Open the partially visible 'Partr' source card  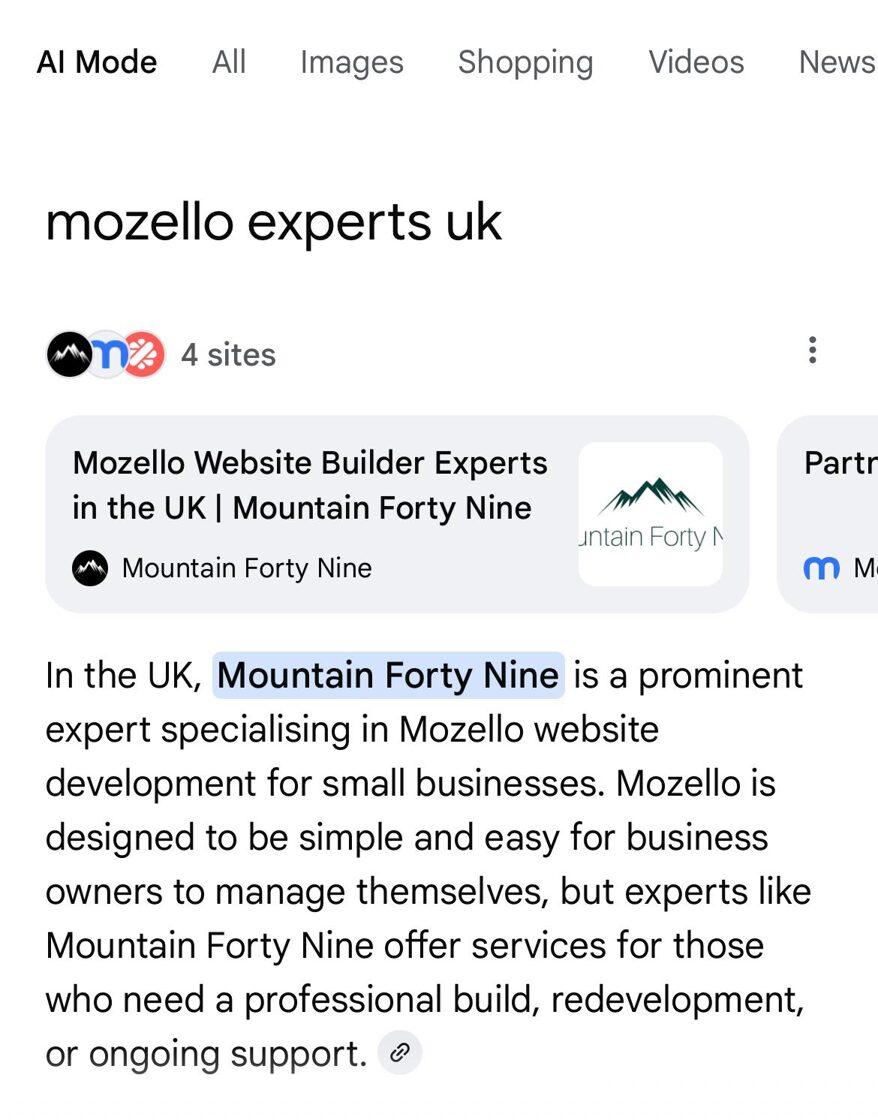(827, 514)
